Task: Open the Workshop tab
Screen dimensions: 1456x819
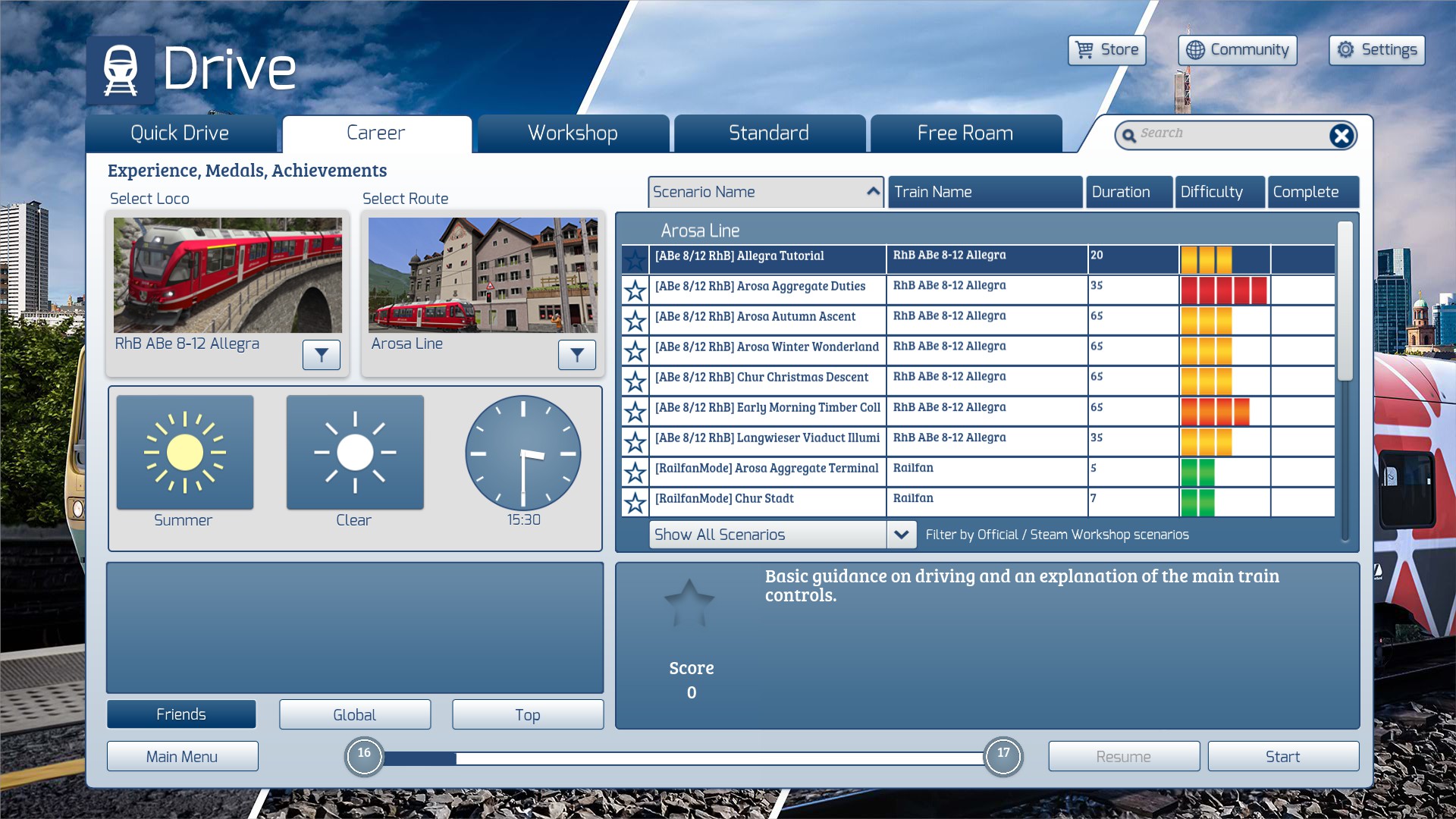Action: coord(573,133)
